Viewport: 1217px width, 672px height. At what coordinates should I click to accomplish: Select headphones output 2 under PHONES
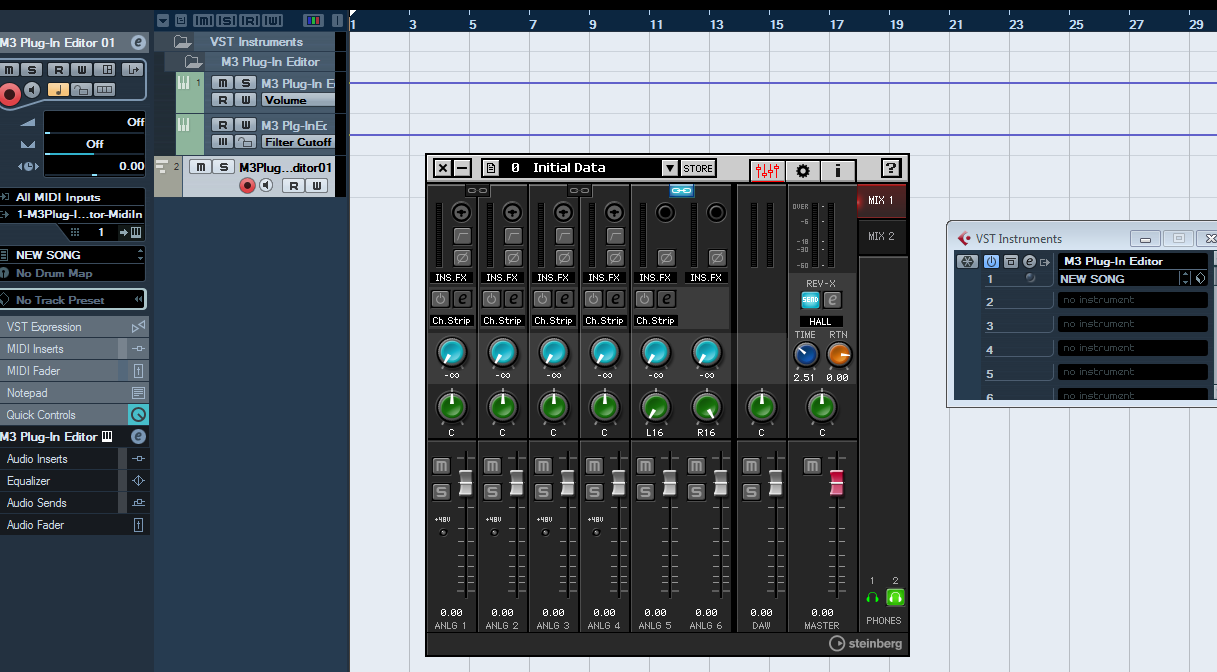[895, 597]
